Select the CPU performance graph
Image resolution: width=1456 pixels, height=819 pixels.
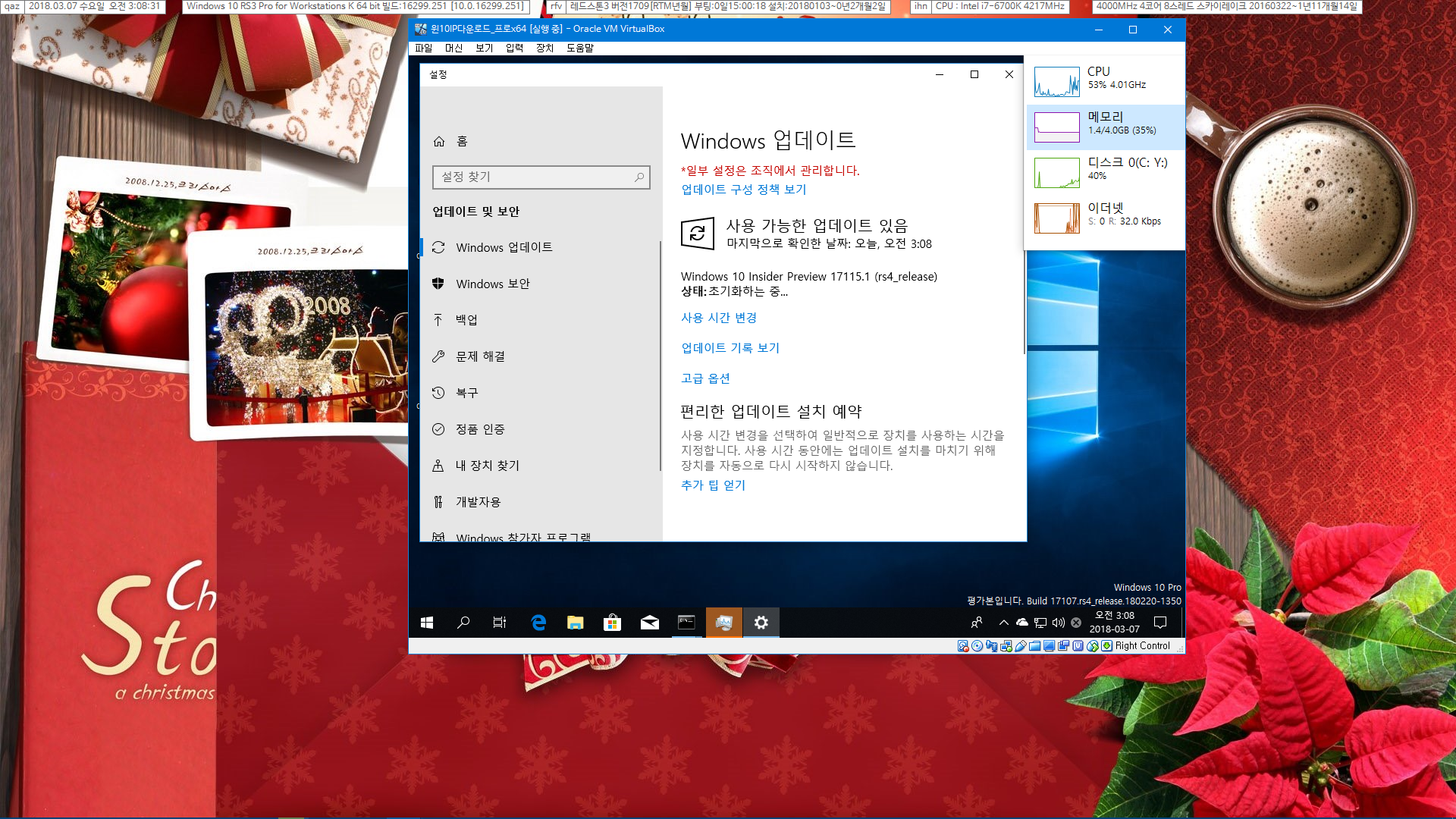point(1057,82)
